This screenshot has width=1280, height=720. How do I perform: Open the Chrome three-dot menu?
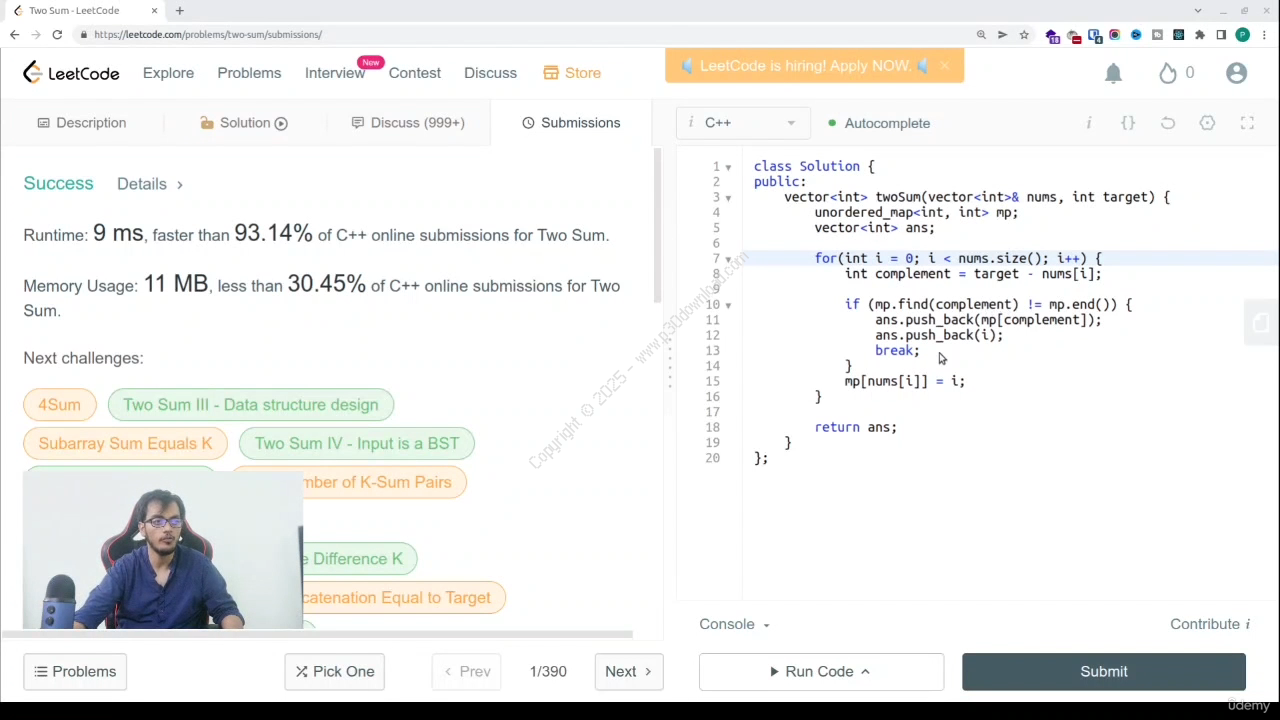[1264, 35]
